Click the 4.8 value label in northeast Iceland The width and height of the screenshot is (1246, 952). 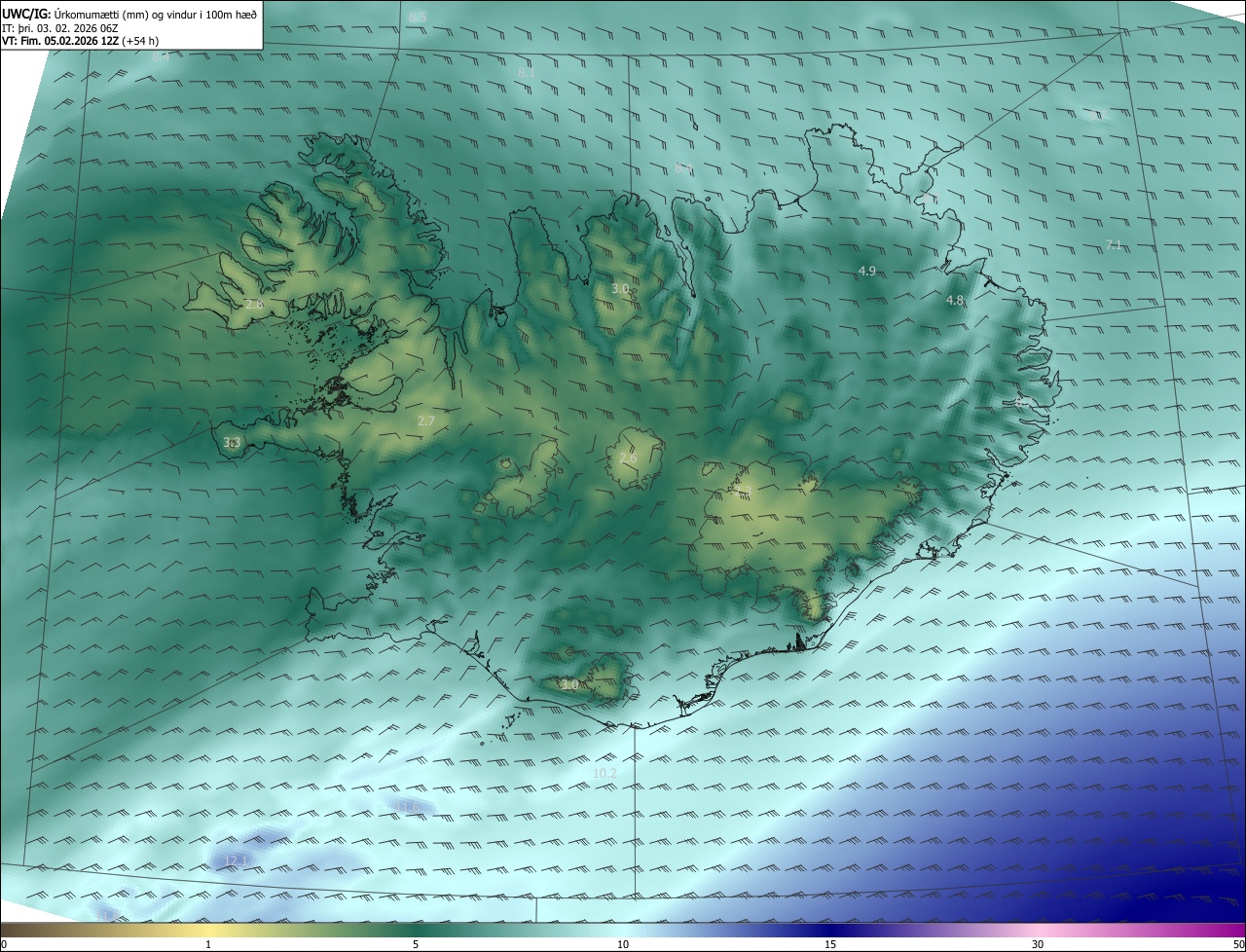955,301
